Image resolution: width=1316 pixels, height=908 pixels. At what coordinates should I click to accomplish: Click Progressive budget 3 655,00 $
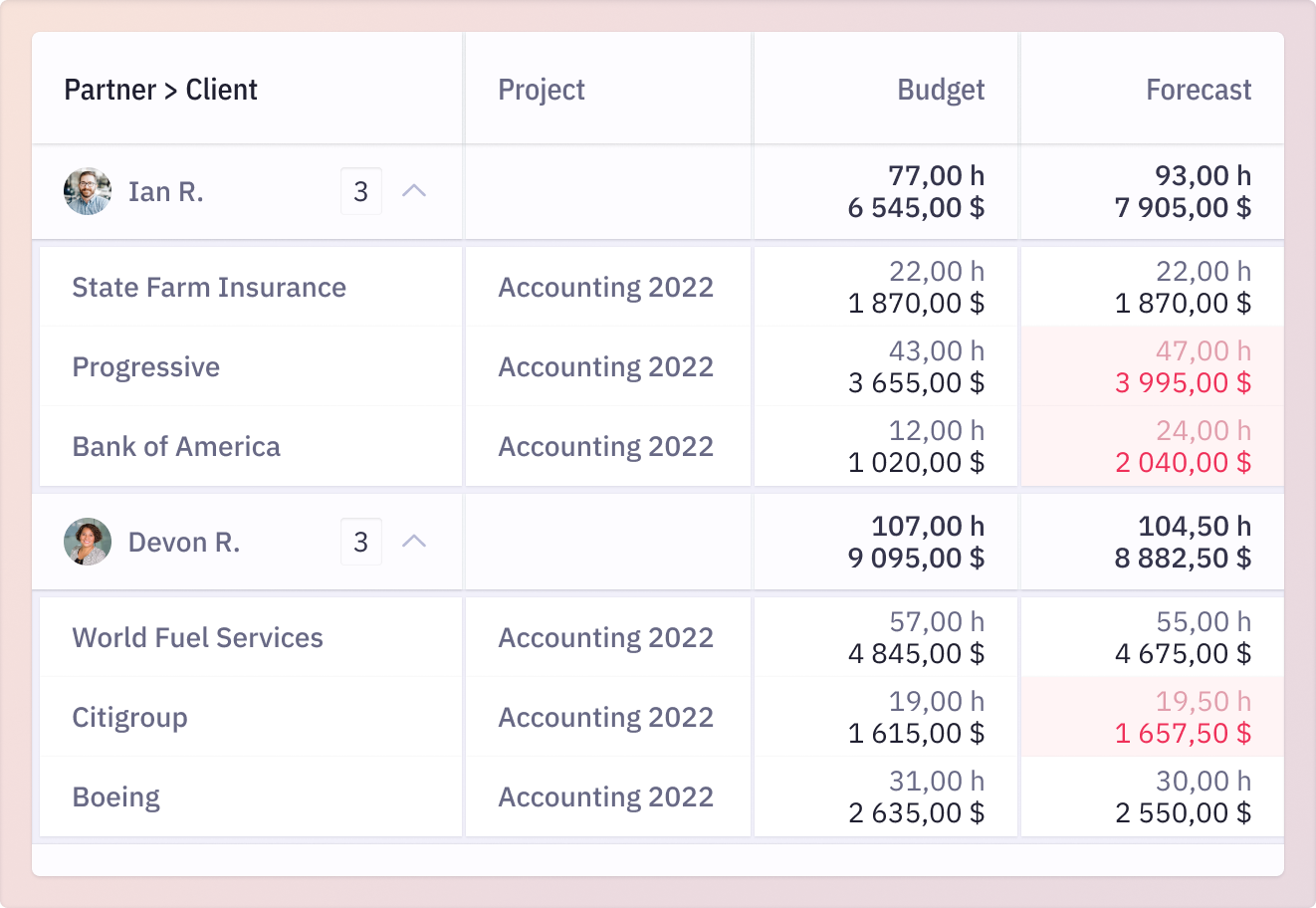pos(916,383)
